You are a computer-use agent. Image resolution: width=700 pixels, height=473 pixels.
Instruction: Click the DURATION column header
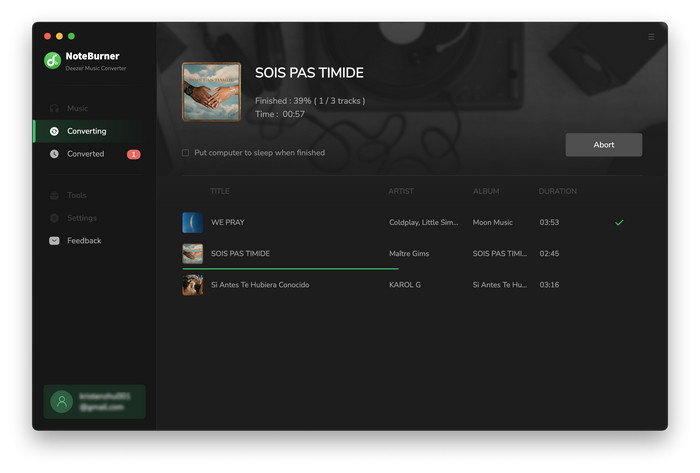pyautogui.click(x=558, y=191)
